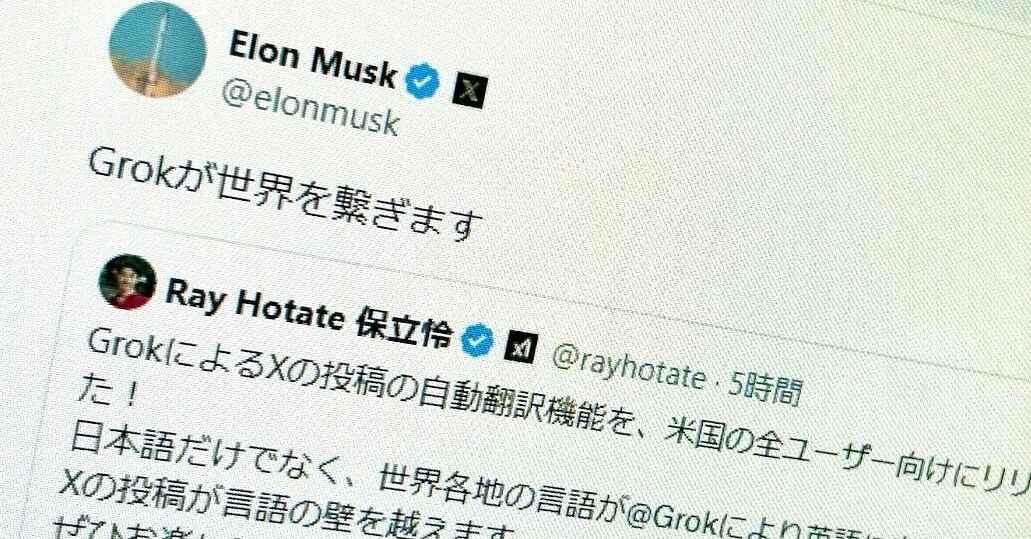Click the xAI affiliation badge beside Ray Hotate
Viewport: 1031px width, 539px height.
[x=520, y=348]
